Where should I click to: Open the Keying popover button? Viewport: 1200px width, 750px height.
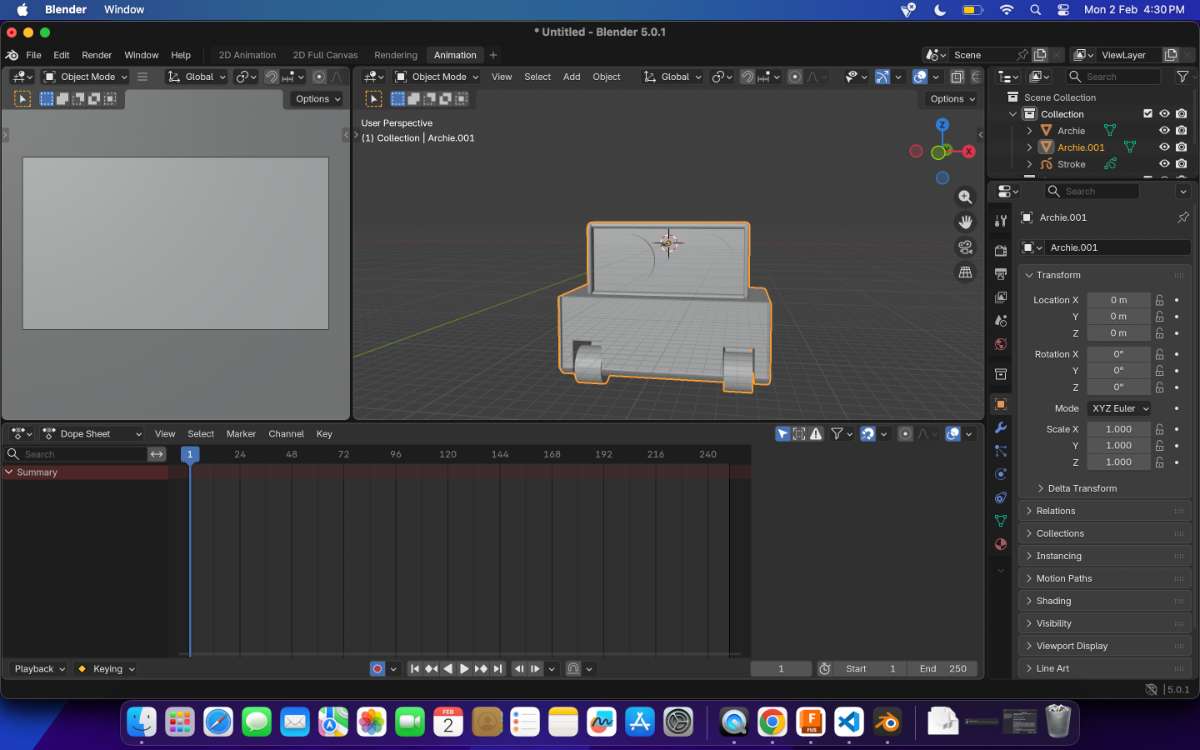(107, 669)
